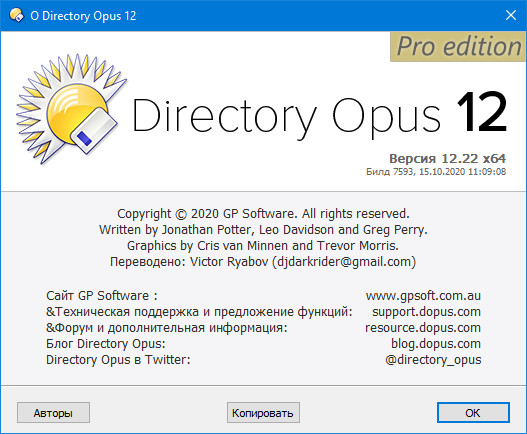
Task: Click the title bar Directory Opus icon
Action: (x=16, y=15)
